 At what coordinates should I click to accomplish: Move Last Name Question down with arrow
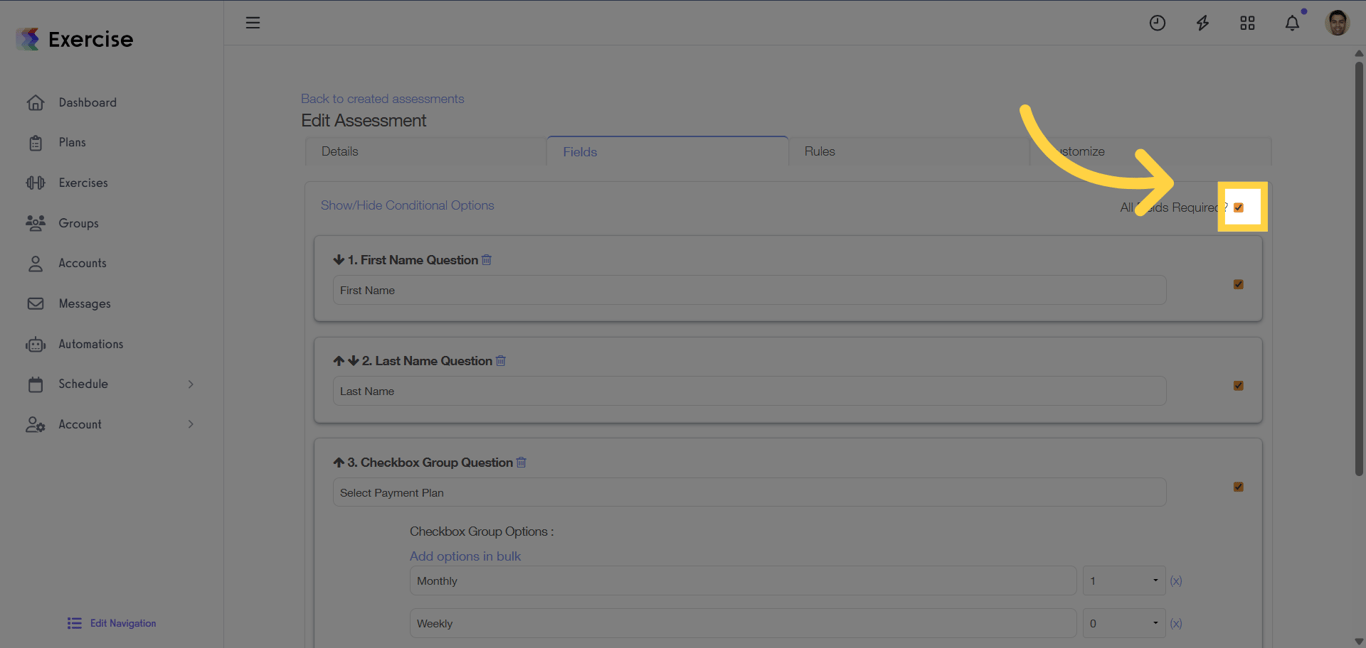tap(353, 361)
